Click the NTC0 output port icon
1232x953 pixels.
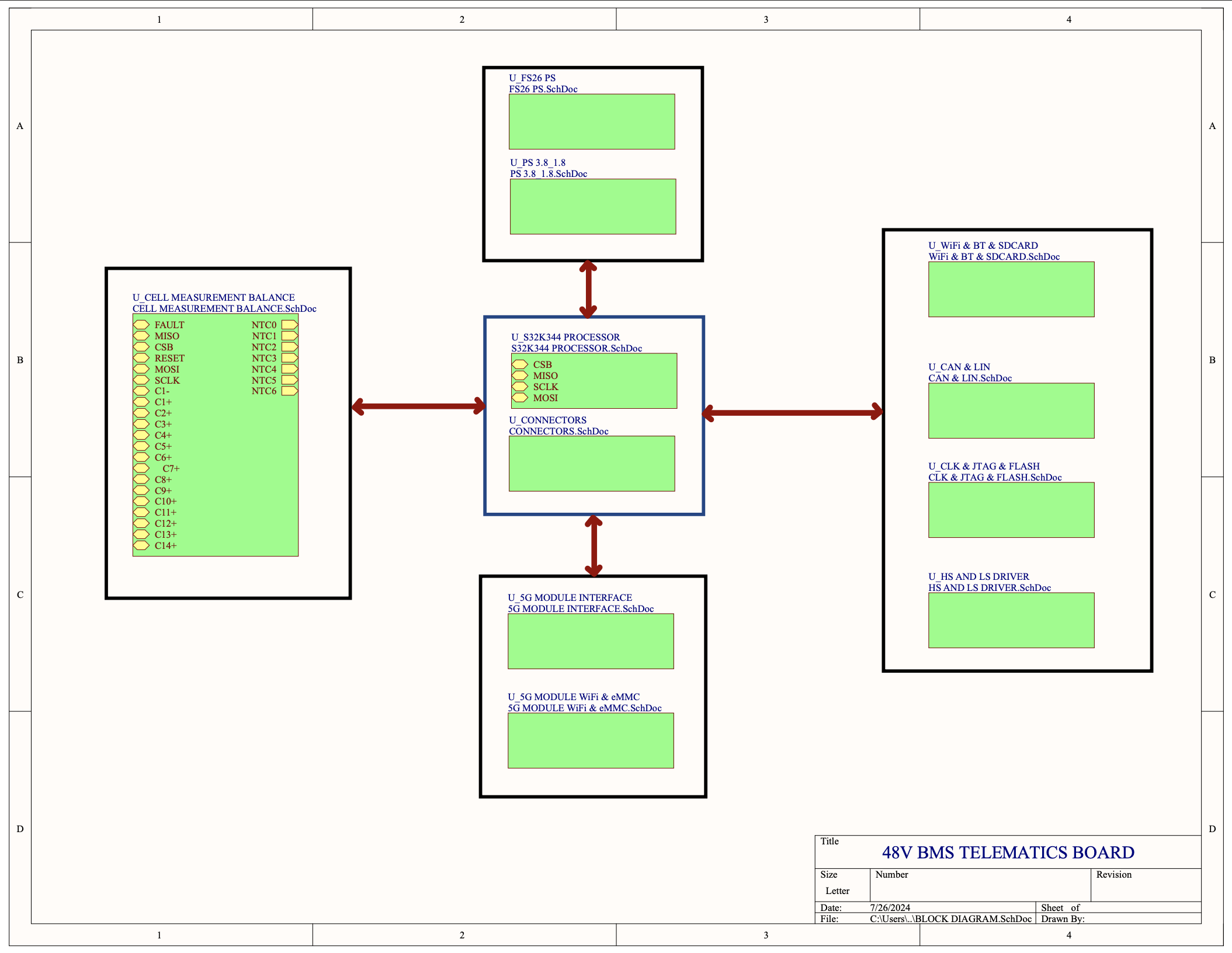[290, 325]
